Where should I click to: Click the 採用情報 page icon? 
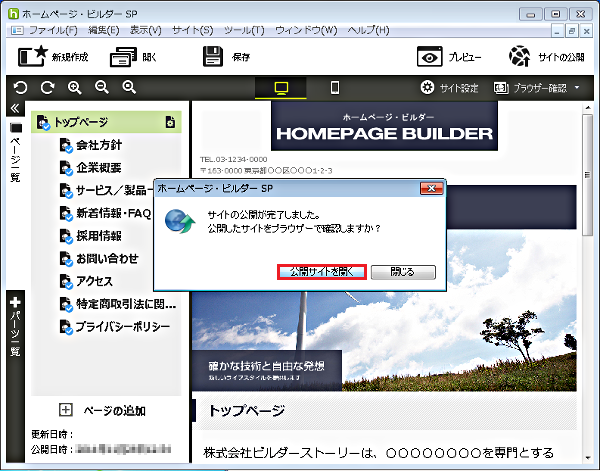point(66,236)
